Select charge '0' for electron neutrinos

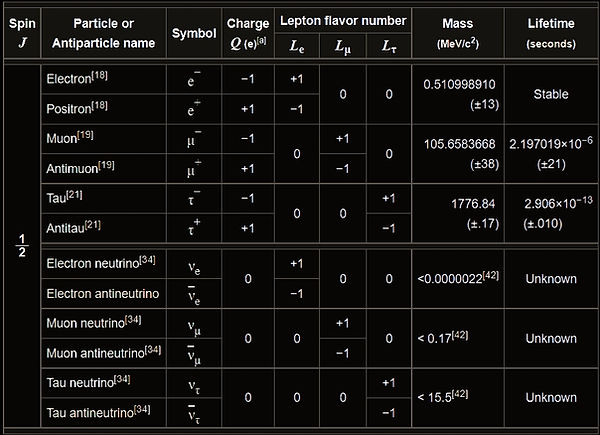click(x=248, y=279)
